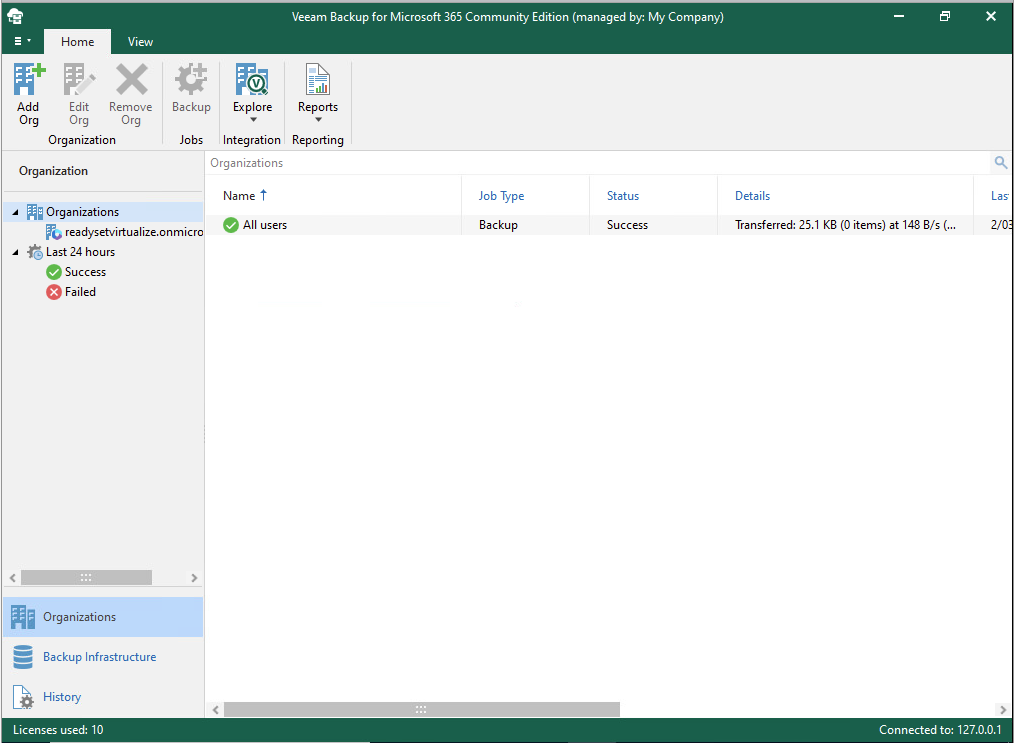The width and height of the screenshot is (1014, 743).
Task: Click the Organizations buildings icon in bottom pane
Action: (23, 618)
